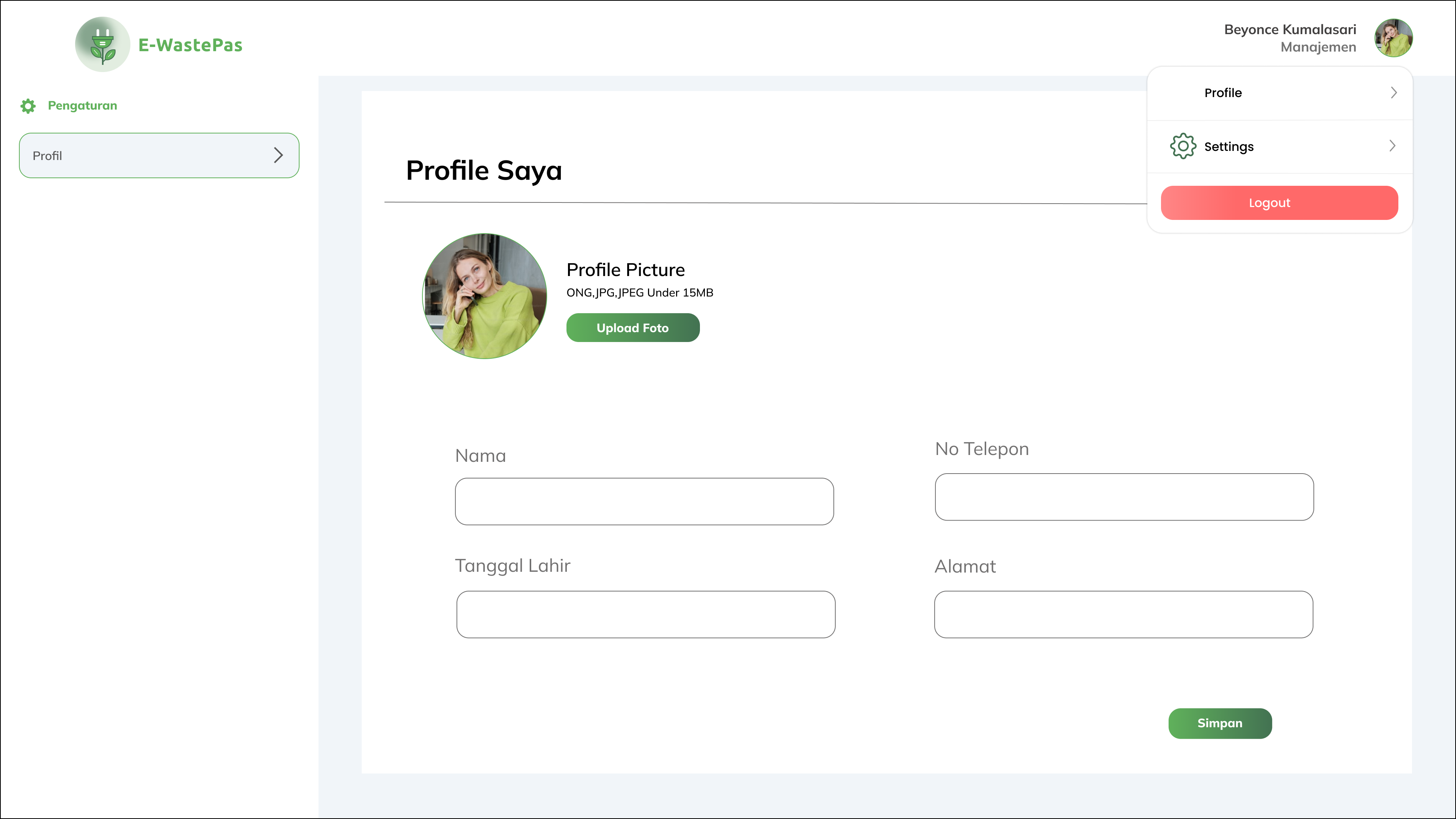
Task: Click the Pengaturan gear icon
Action: click(x=28, y=106)
